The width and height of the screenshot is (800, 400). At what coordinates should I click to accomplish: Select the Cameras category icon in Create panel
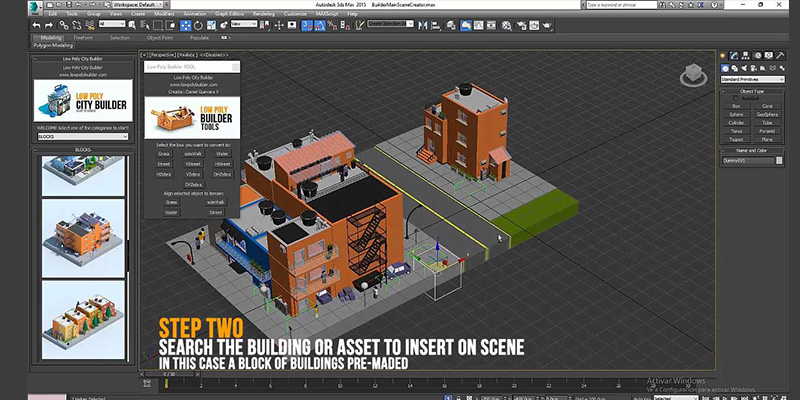(x=754, y=68)
